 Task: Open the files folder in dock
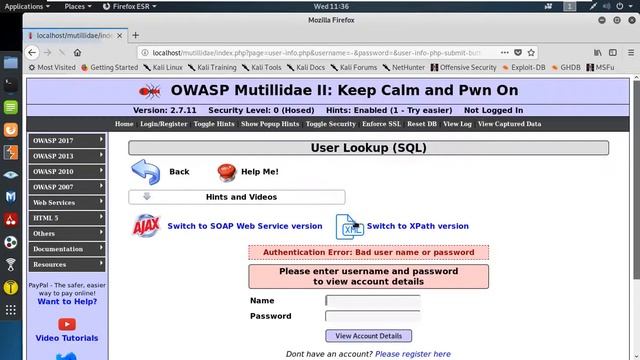point(11,62)
